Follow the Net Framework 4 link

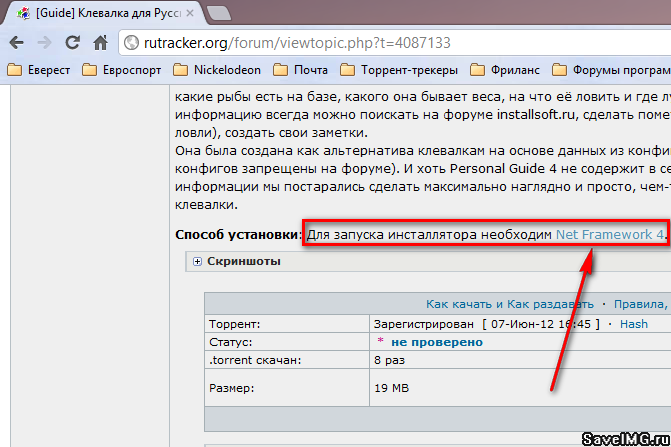click(609, 234)
